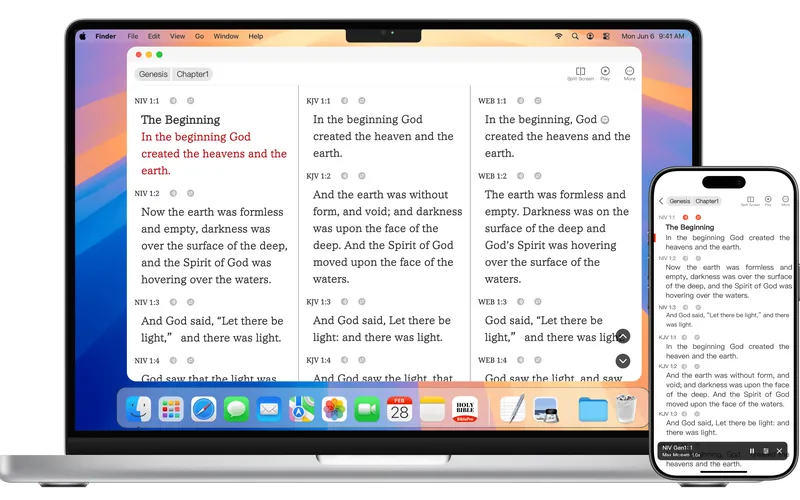Screen dimensions: 800x500
Task: Click the second round icon beside KJV 1:1 on Mac
Action: point(362,101)
